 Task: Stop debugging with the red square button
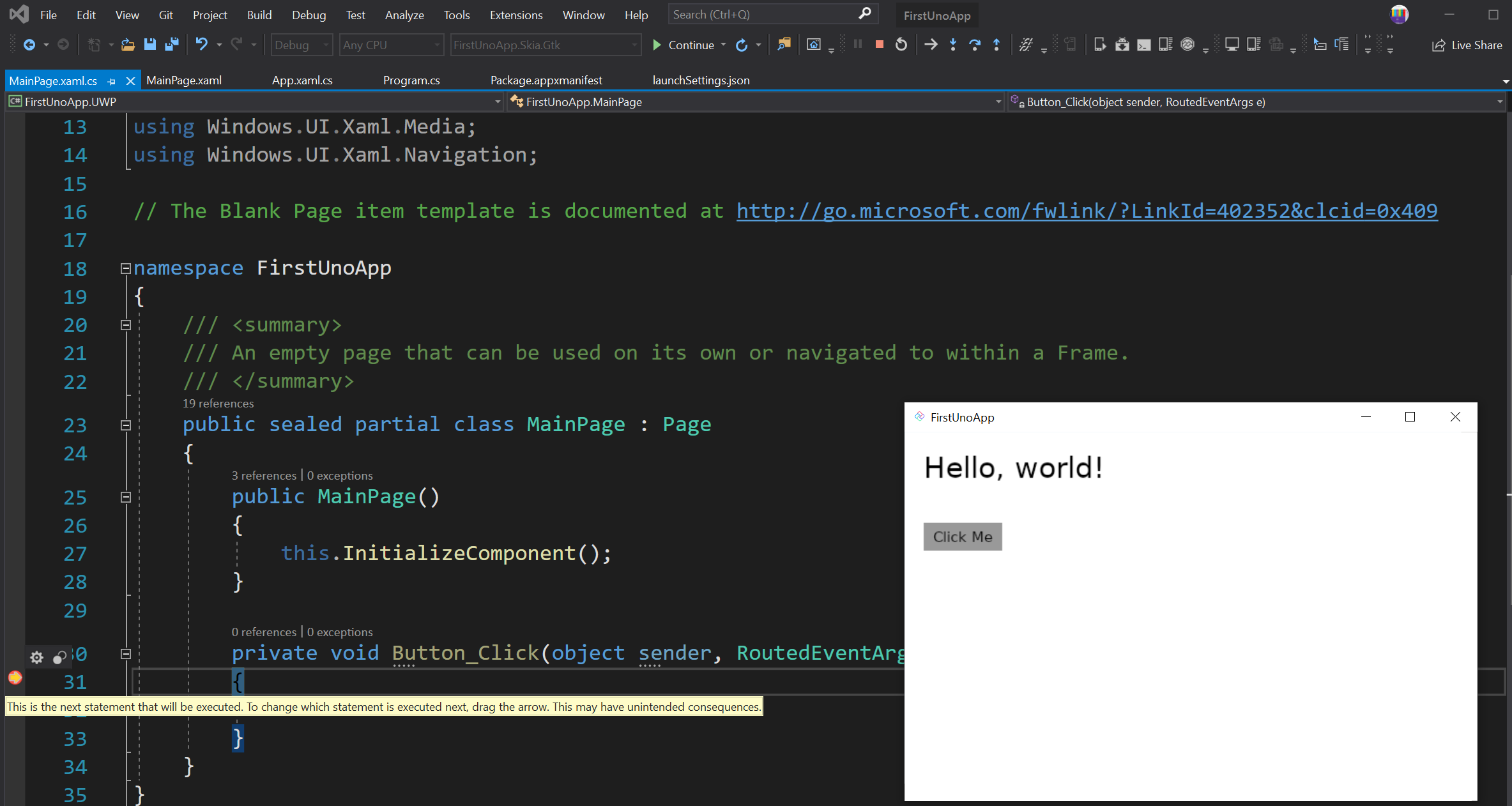[x=879, y=45]
